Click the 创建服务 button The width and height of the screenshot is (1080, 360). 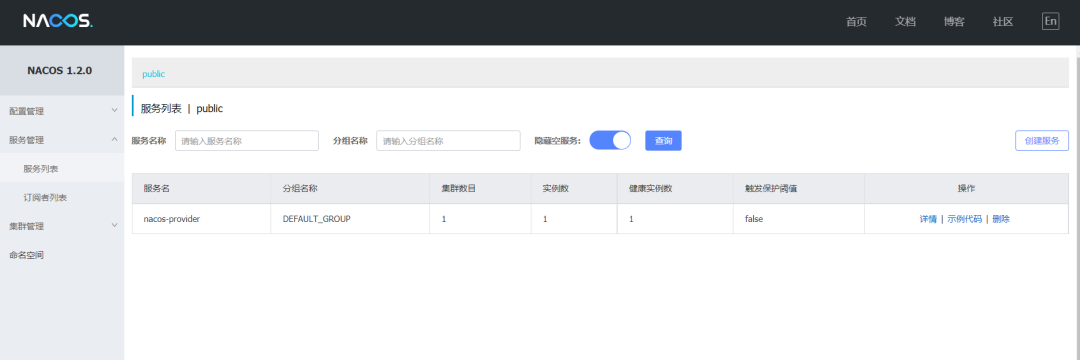[1042, 140]
